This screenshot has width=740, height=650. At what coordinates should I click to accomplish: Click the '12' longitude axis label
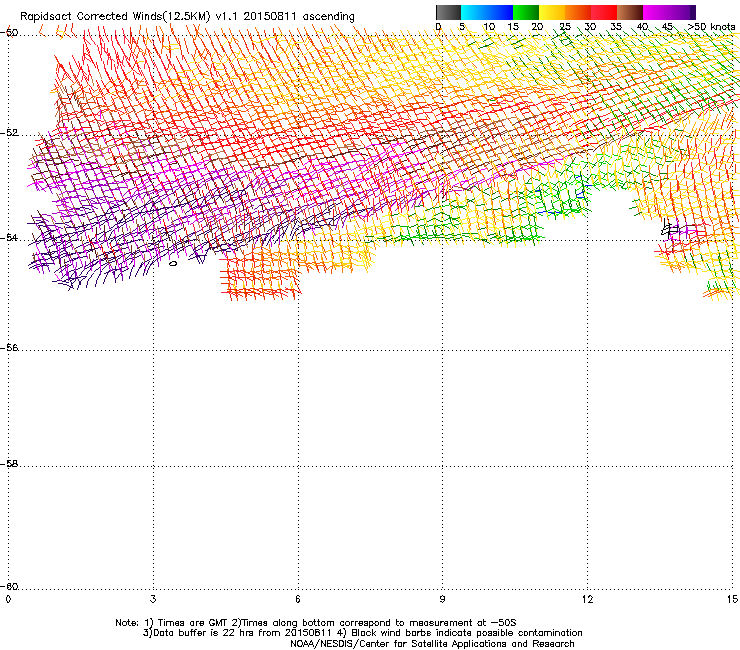click(x=587, y=599)
